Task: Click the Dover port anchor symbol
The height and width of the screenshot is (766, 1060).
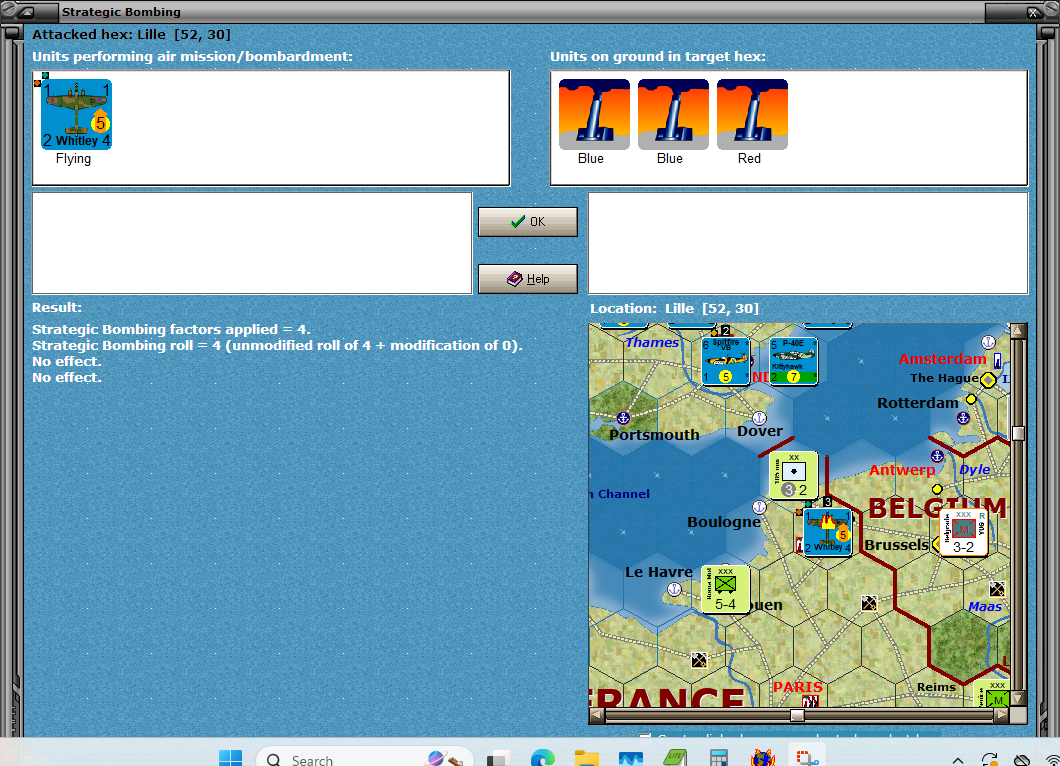Action: tap(759, 418)
